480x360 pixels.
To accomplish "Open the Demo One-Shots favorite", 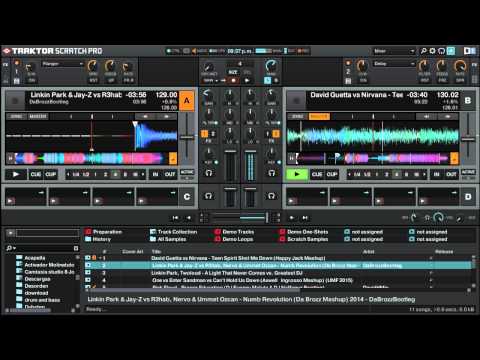I will coord(304,232).
